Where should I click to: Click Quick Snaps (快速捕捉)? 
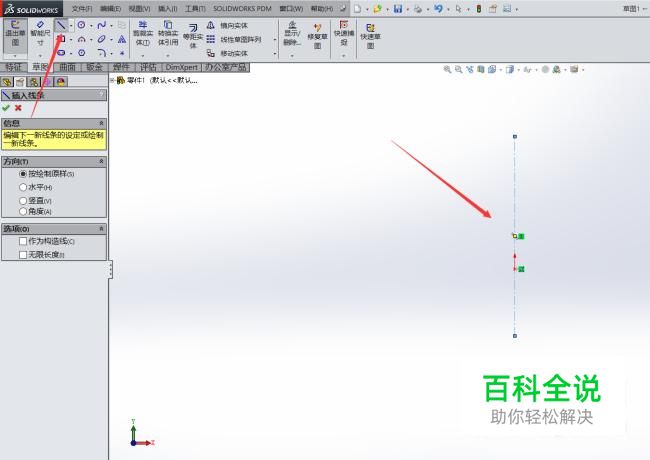[x=344, y=33]
